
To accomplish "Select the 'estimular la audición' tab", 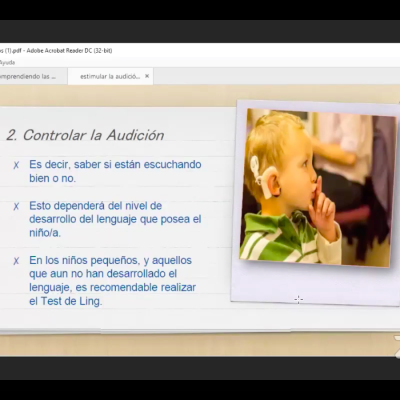I will (x=110, y=76).
